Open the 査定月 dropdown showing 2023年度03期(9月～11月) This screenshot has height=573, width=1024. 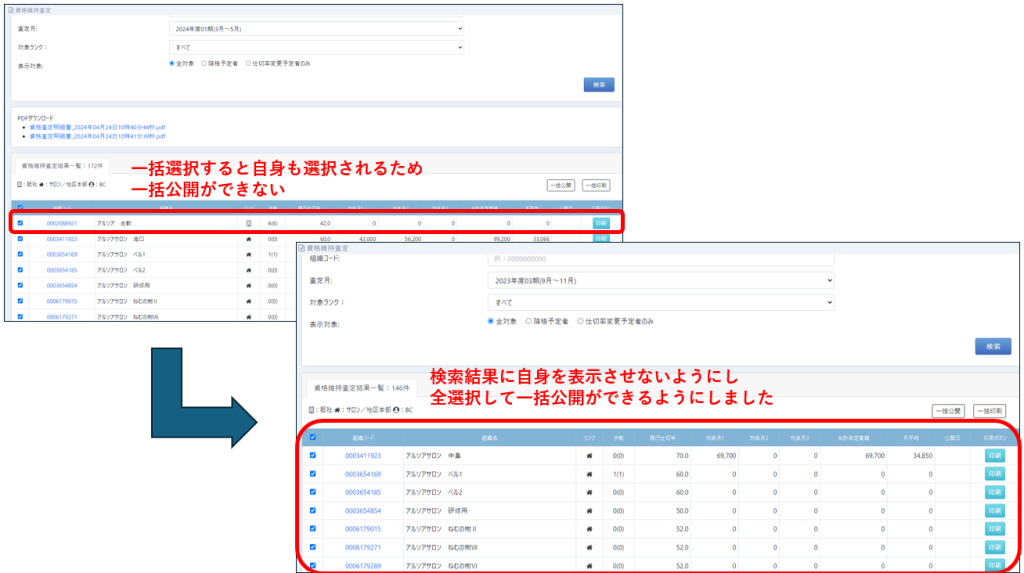[660, 281]
